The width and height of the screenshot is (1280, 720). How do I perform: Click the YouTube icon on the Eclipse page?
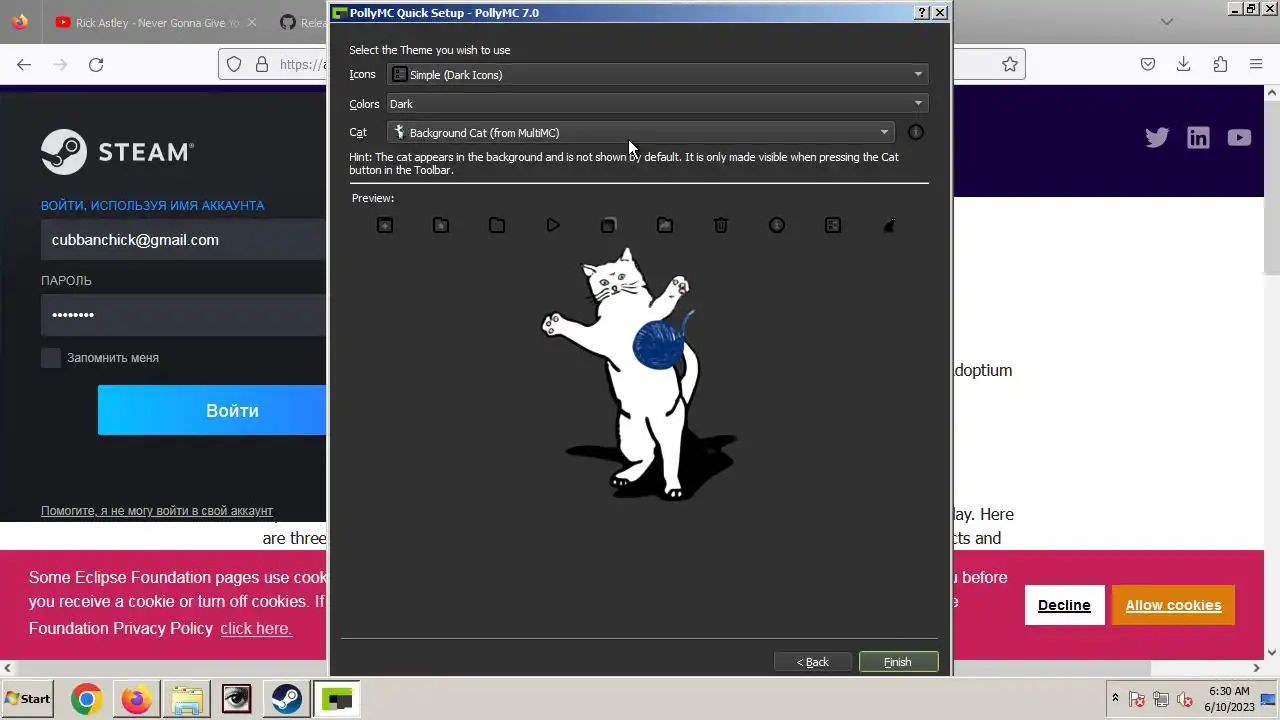[1239, 138]
